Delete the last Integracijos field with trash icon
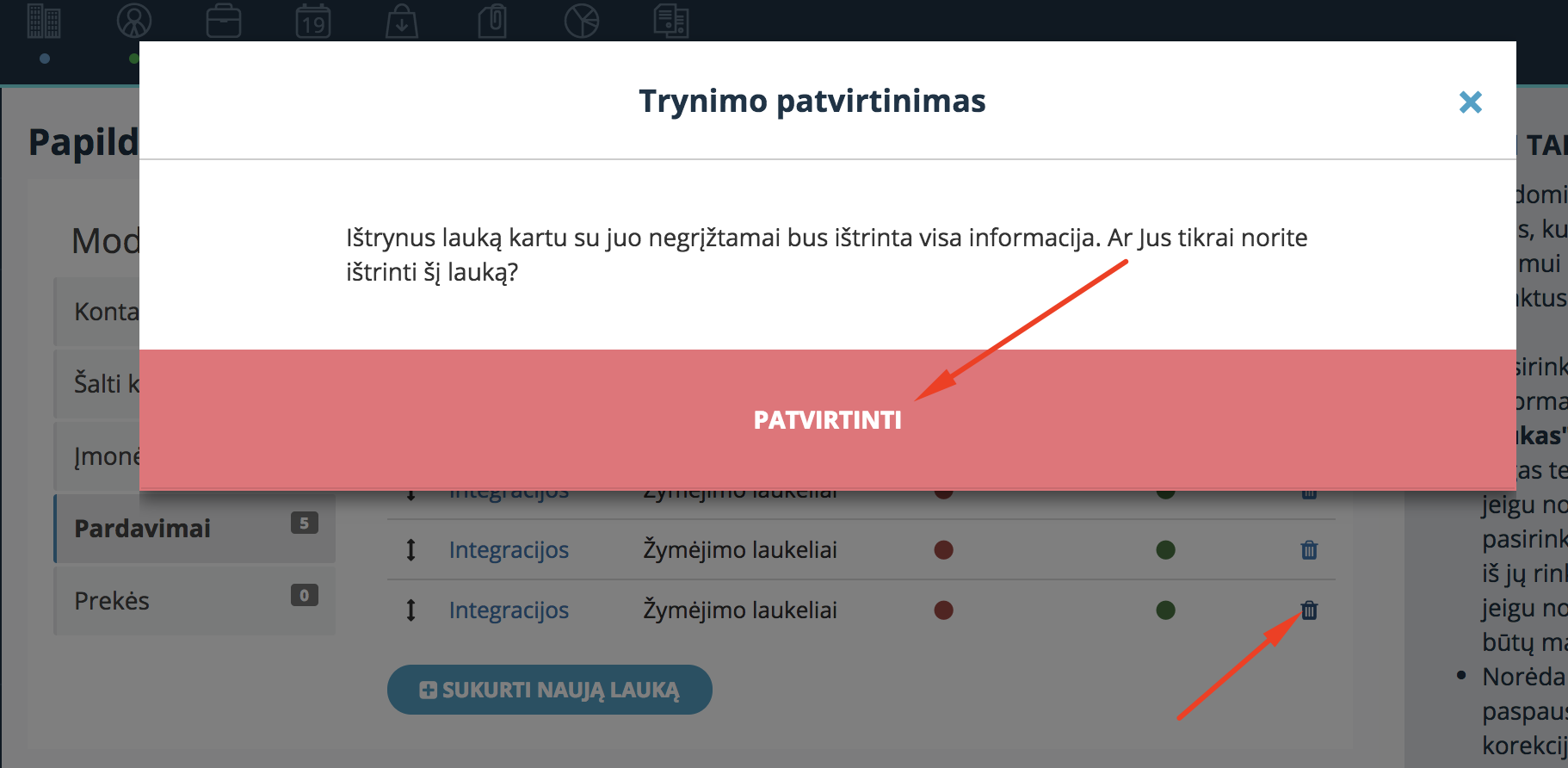 pos(1309,610)
